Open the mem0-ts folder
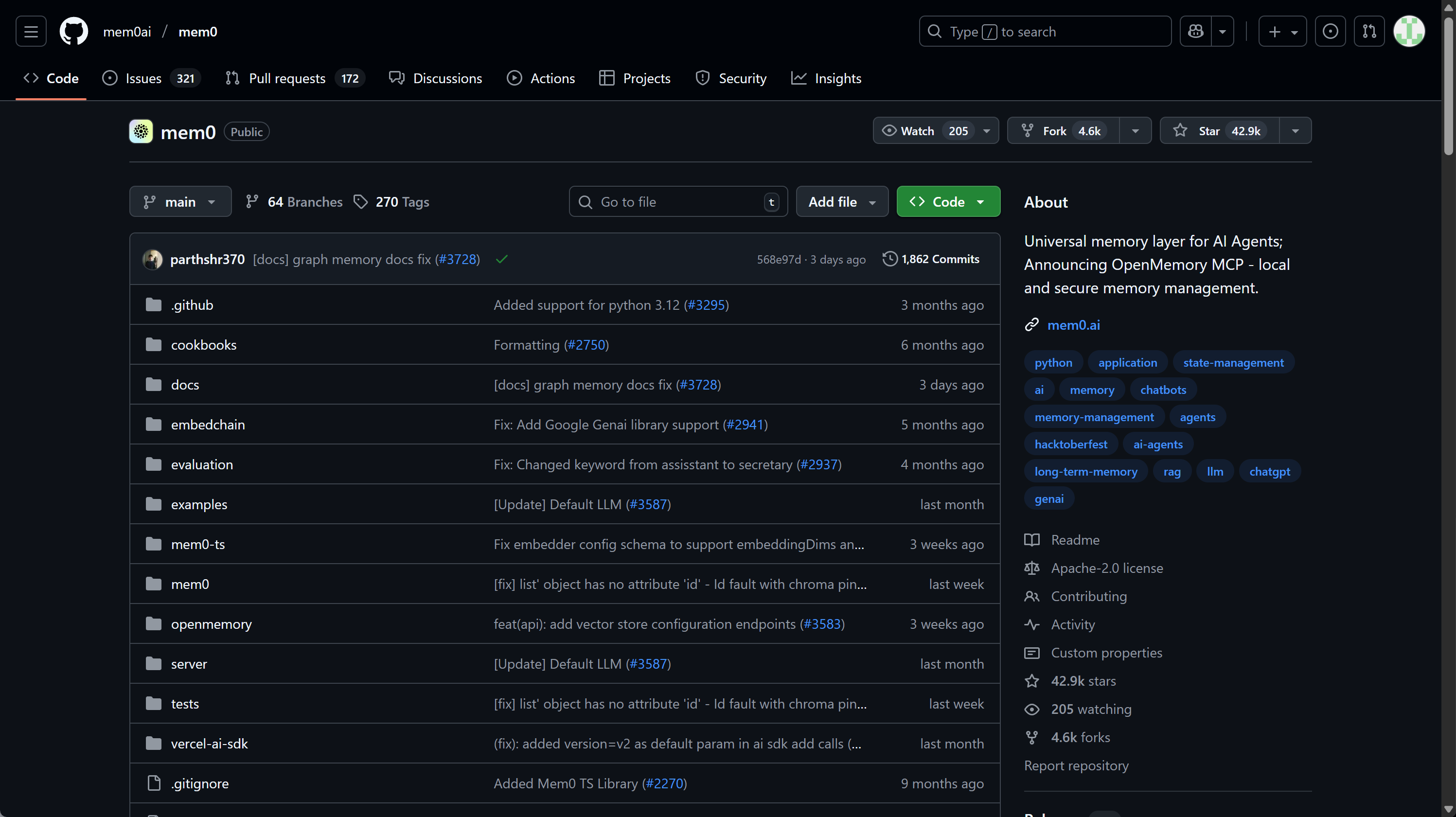Image resolution: width=1456 pixels, height=817 pixels. 198,544
